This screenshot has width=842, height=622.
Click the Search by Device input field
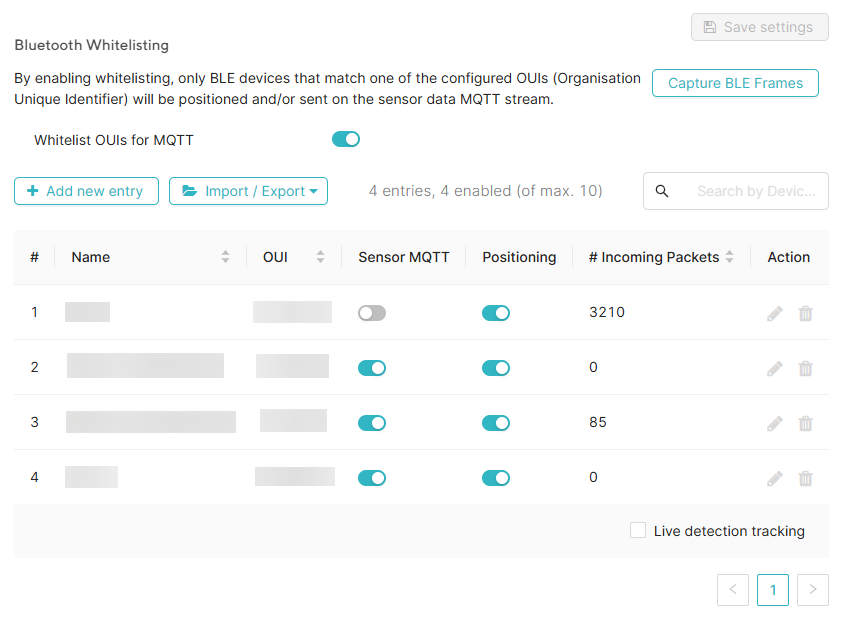pos(755,191)
